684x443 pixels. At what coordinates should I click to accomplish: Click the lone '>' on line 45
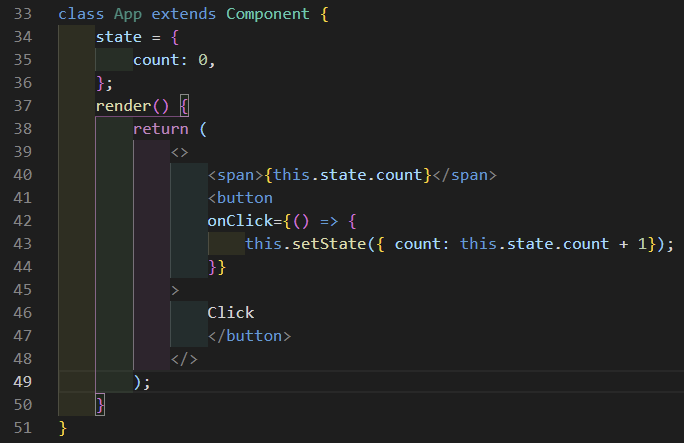pyautogui.click(x=175, y=290)
